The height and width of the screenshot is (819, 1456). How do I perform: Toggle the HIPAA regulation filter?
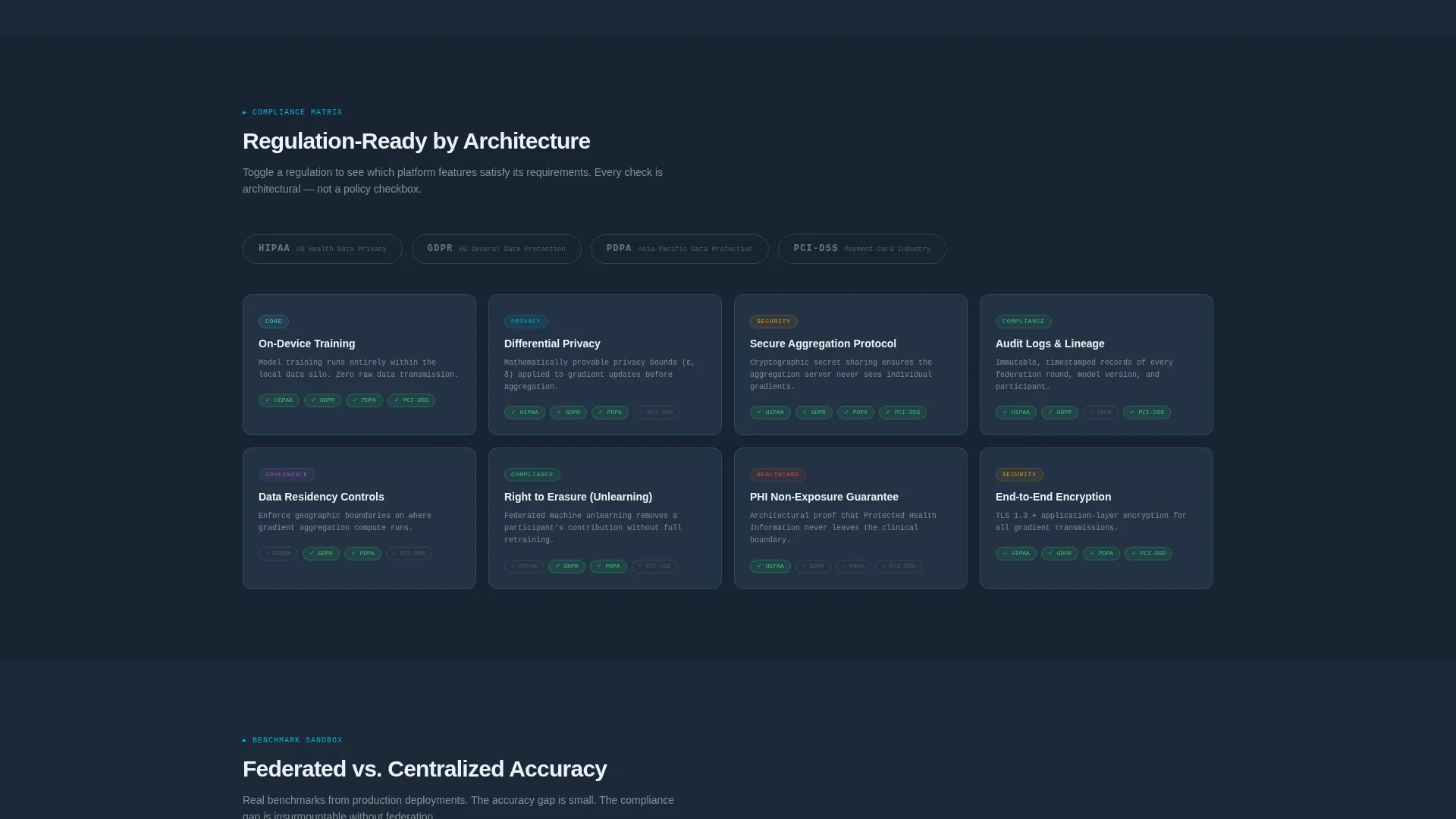pos(322,249)
